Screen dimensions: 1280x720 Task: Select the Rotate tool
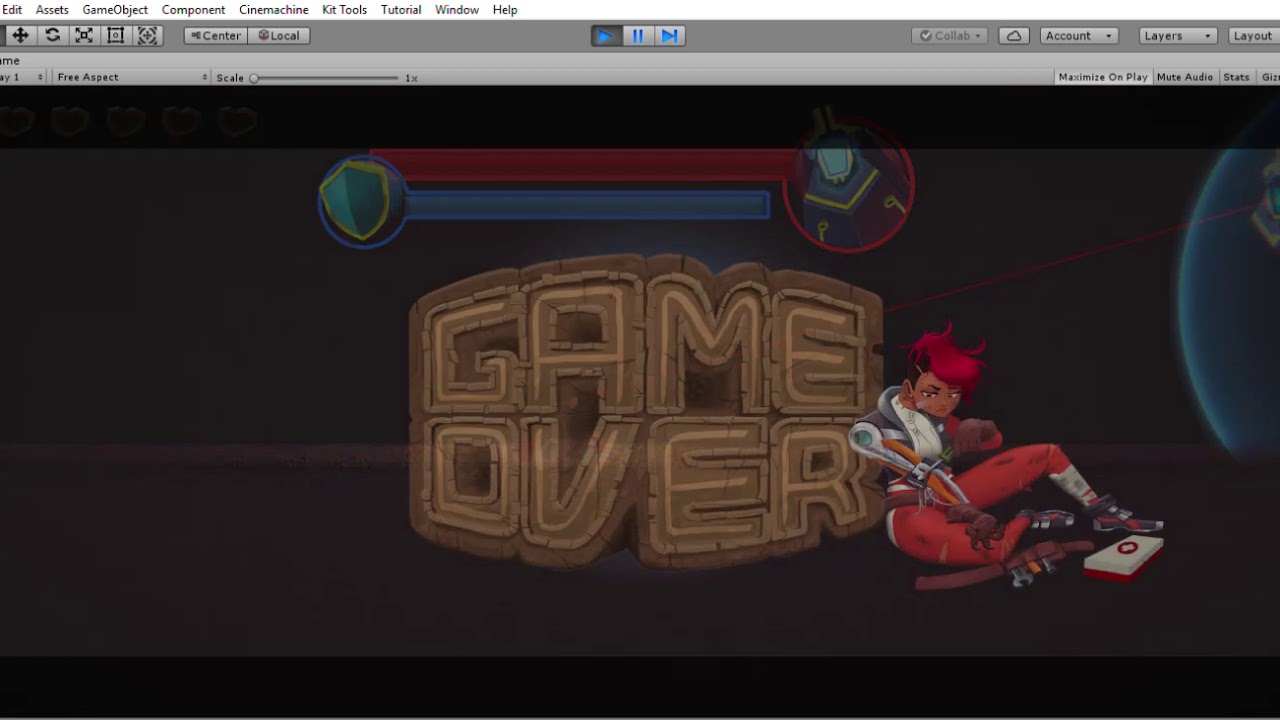pyautogui.click(x=52, y=35)
